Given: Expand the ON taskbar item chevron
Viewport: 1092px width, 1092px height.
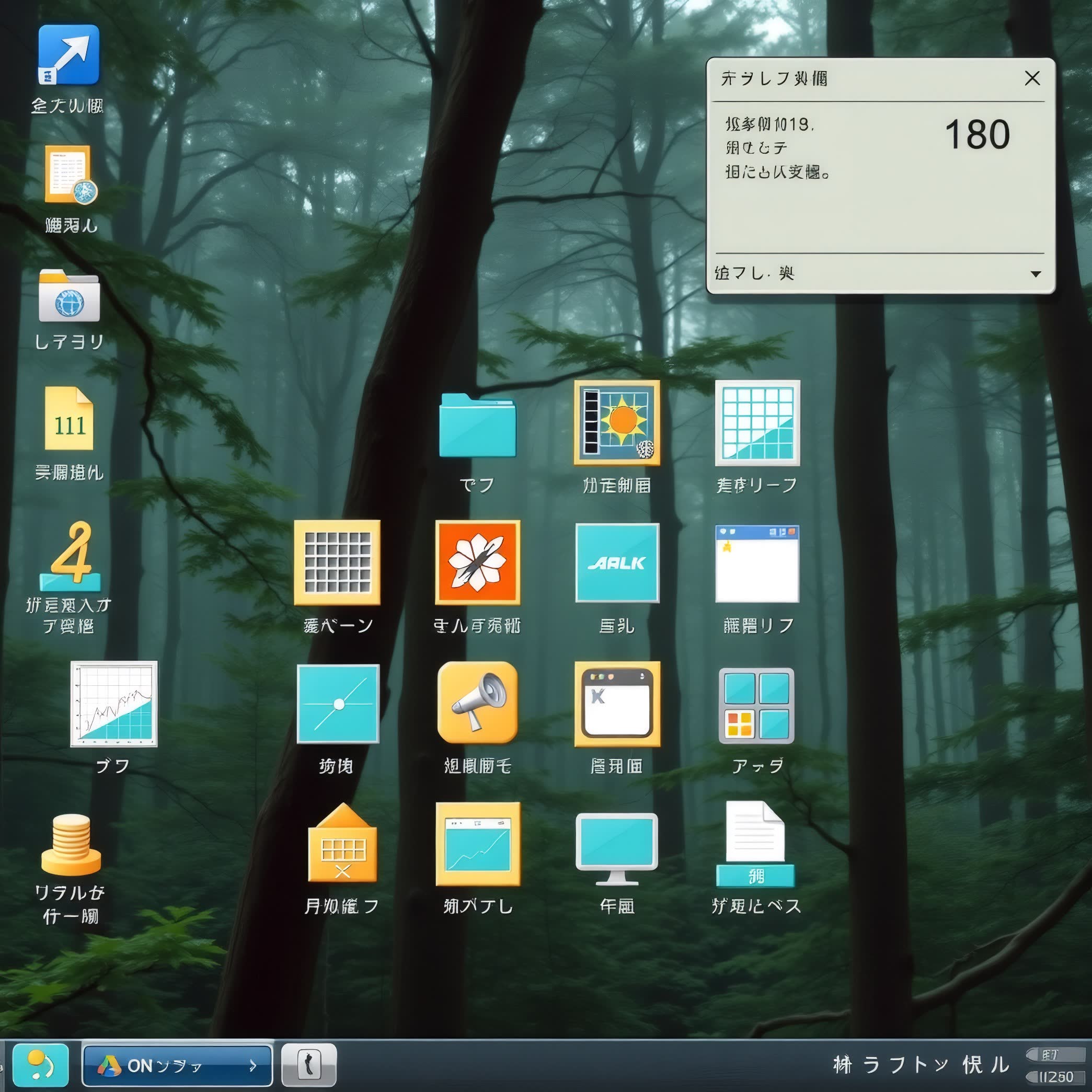Looking at the screenshot, I should [252, 1065].
